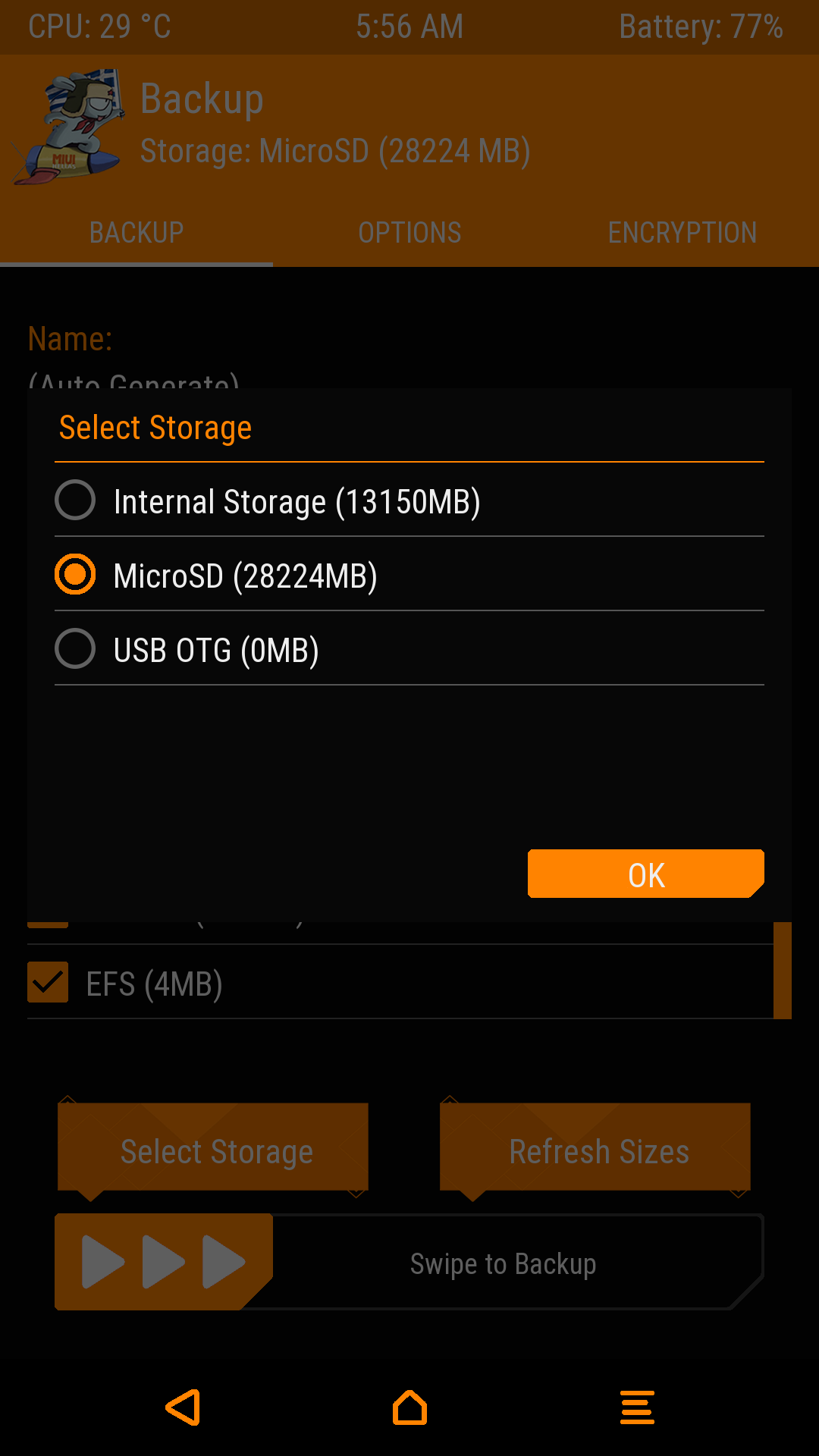Toggle the EFS partition checkbox

[48, 983]
